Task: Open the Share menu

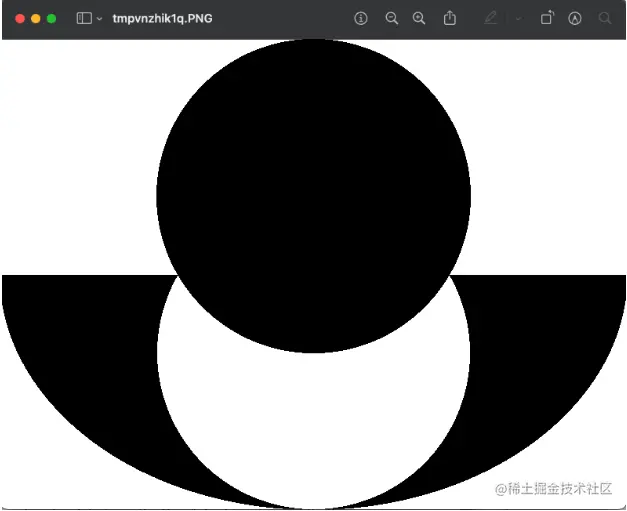Action: pos(450,18)
